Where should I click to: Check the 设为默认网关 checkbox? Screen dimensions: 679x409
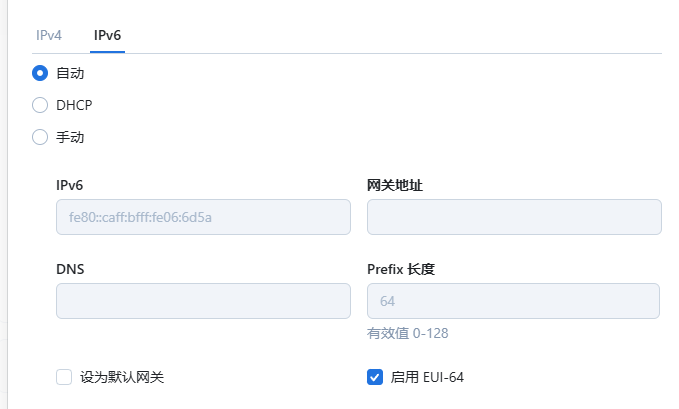point(64,377)
